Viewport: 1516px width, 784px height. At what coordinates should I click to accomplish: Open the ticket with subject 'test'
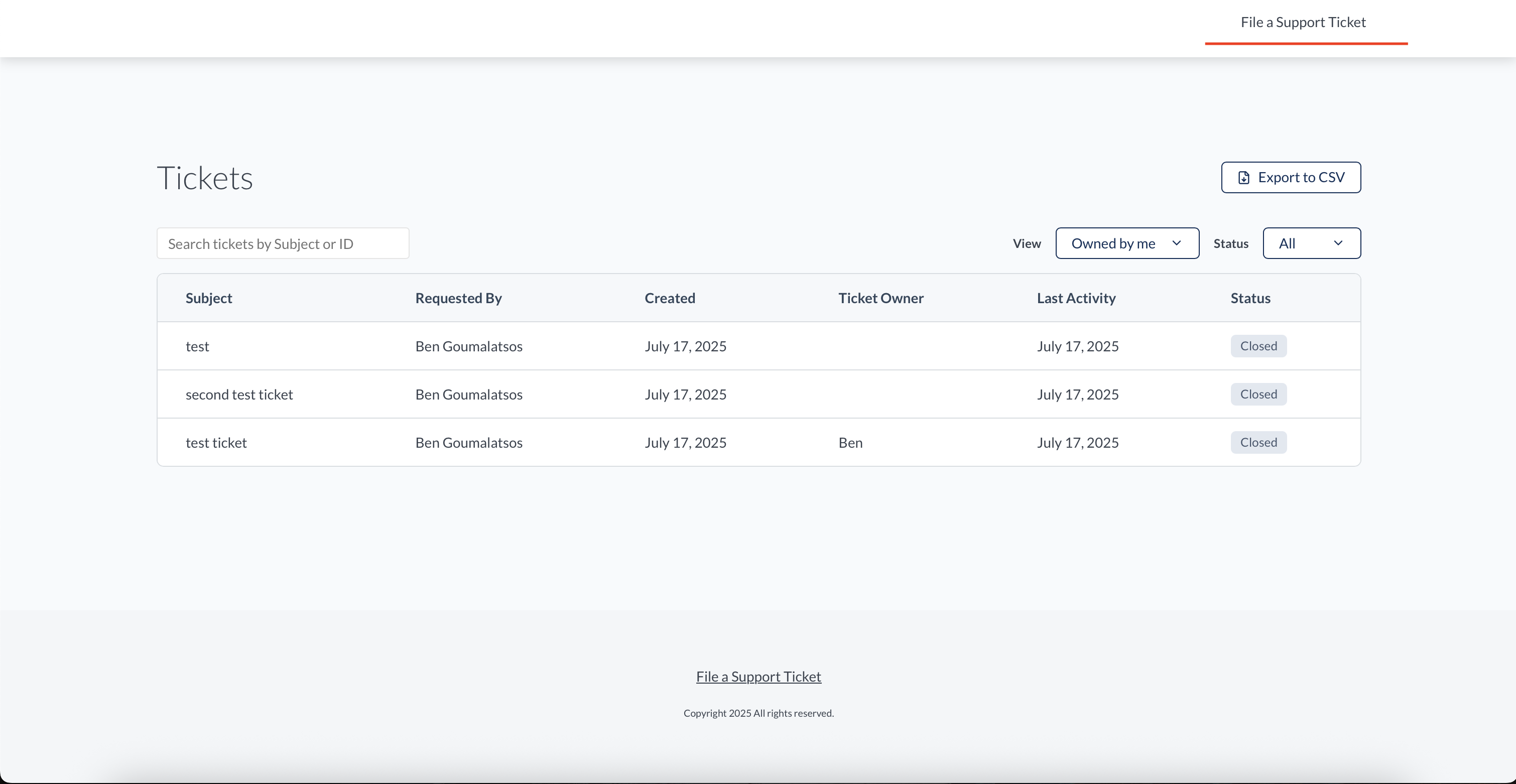pyautogui.click(x=197, y=346)
